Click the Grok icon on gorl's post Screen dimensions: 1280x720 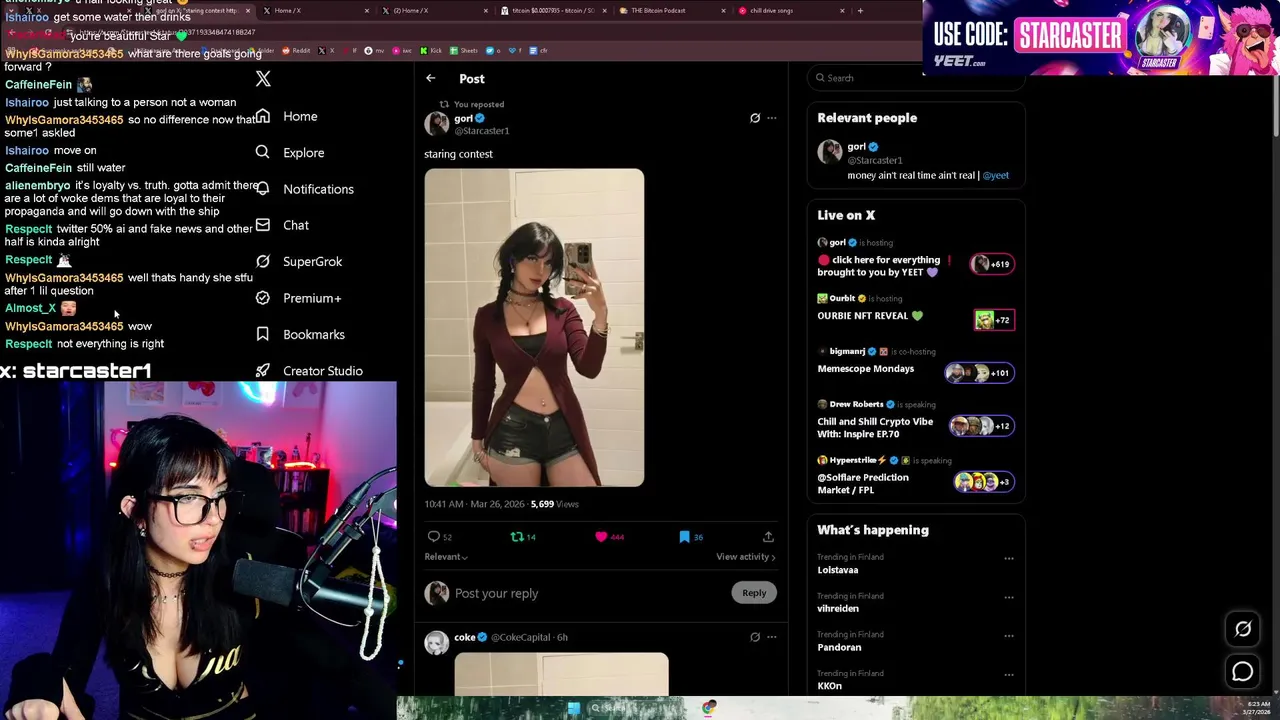pyautogui.click(x=755, y=118)
